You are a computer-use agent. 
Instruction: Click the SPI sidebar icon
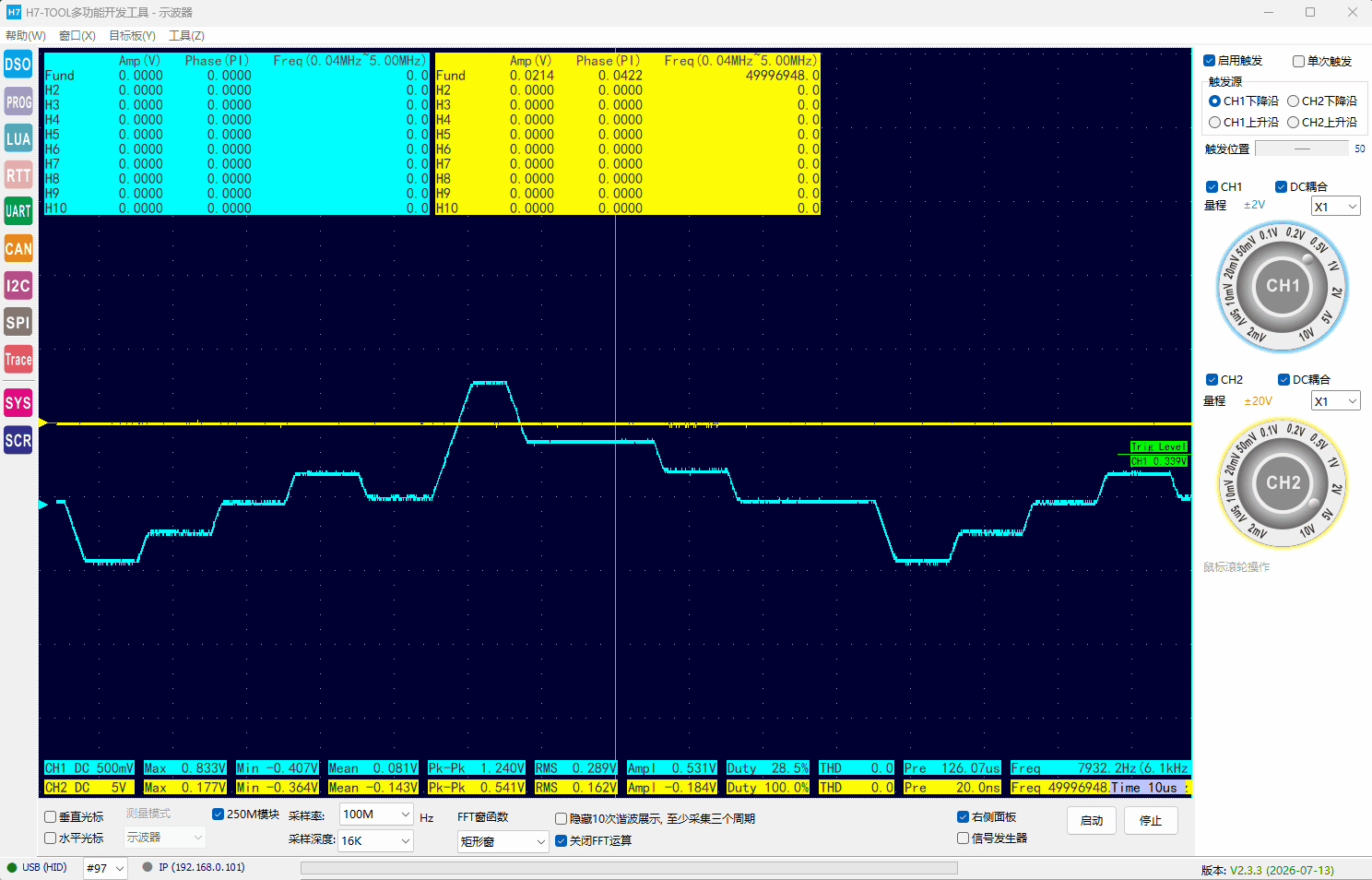pyautogui.click(x=18, y=322)
